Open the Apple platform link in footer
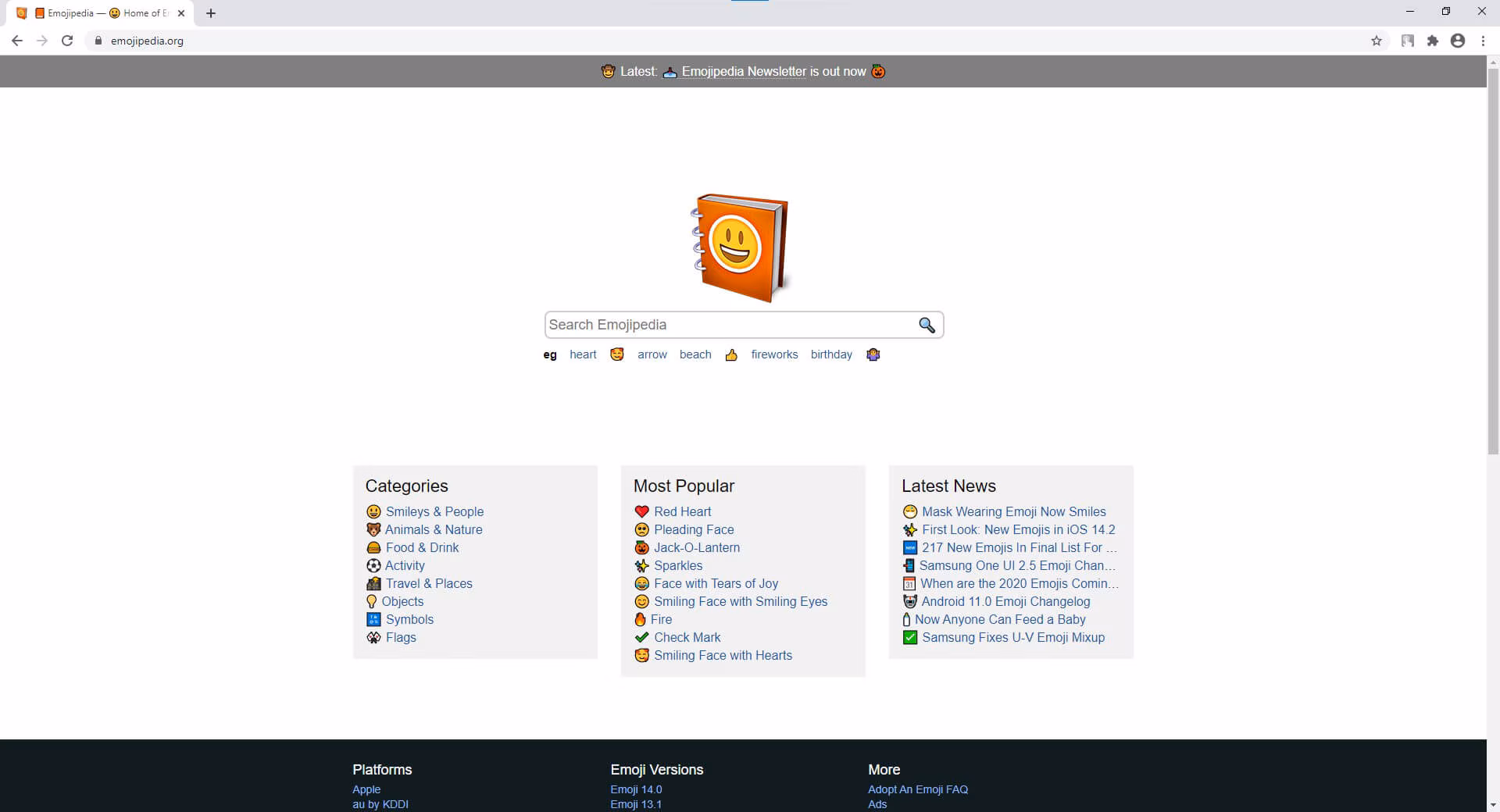 click(x=366, y=789)
